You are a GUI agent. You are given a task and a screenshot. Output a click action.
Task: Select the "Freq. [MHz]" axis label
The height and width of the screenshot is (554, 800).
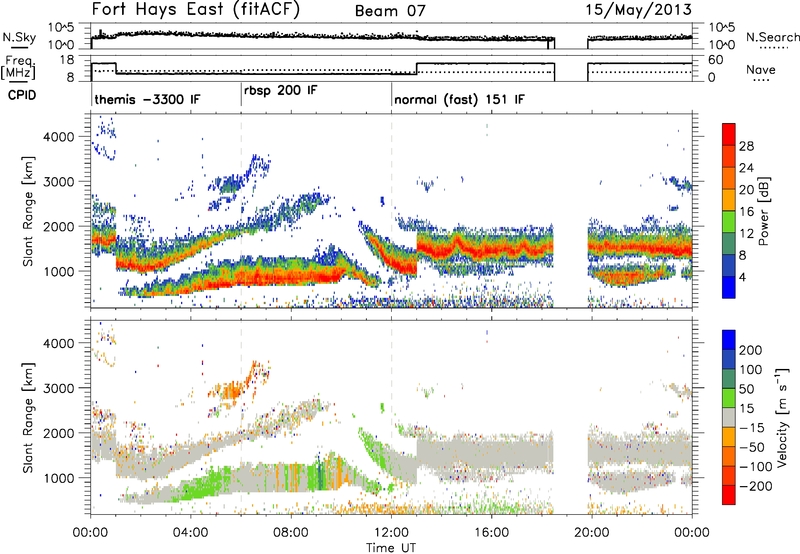point(18,67)
